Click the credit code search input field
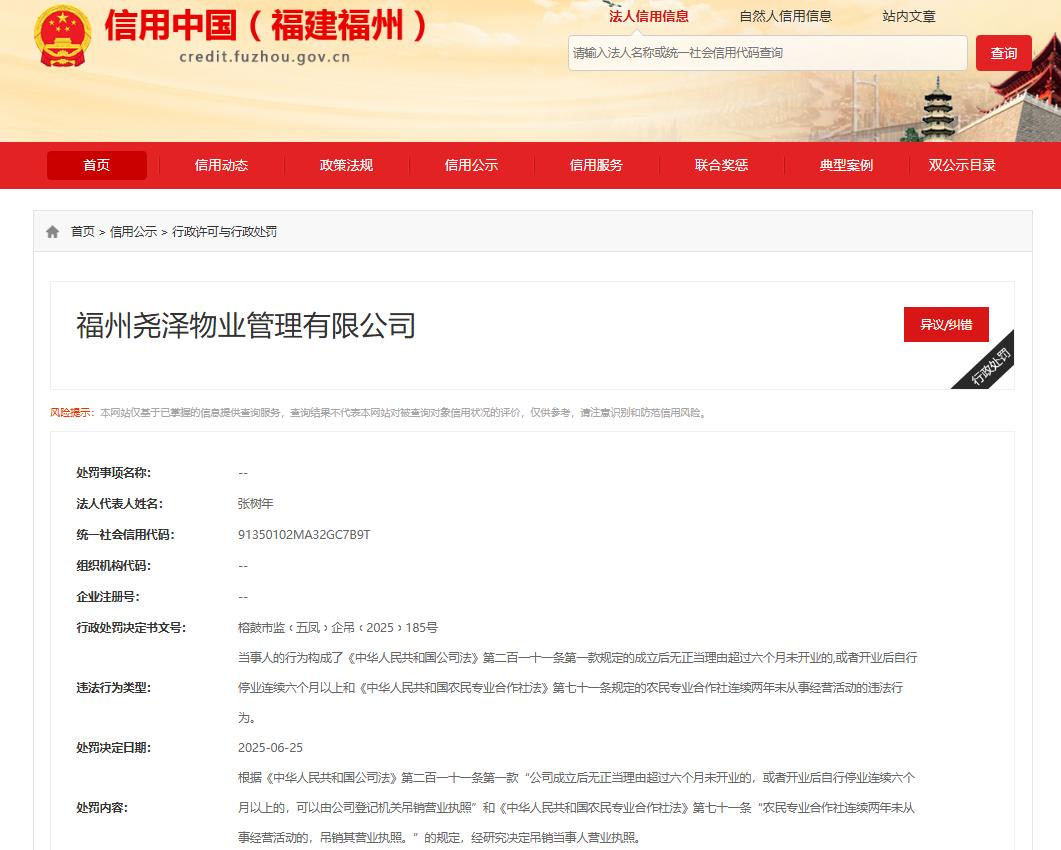This screenshot has height=850, width=1061. [767, 53]
